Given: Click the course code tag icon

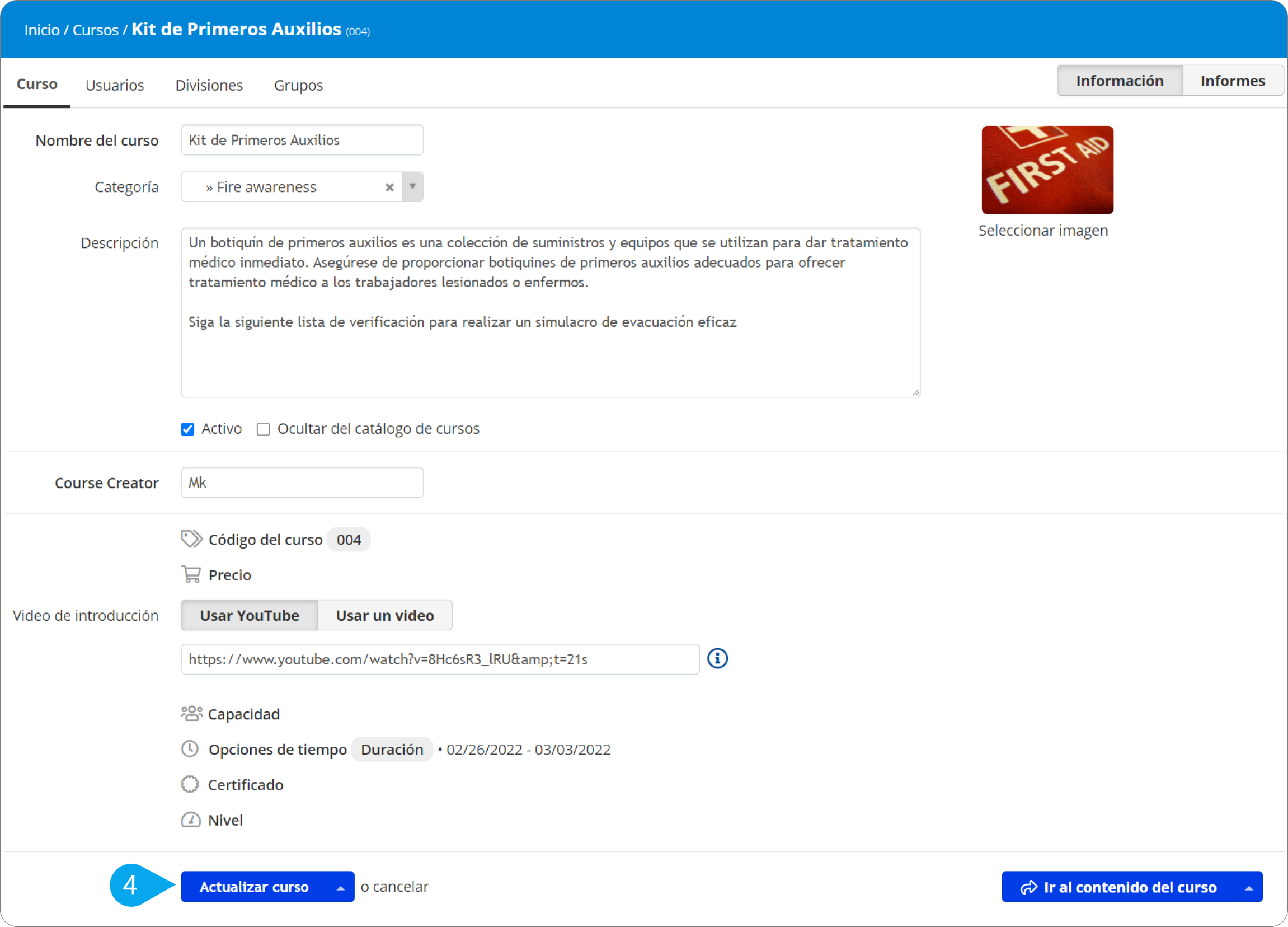Looking at the screenshot, I should 191,539.
